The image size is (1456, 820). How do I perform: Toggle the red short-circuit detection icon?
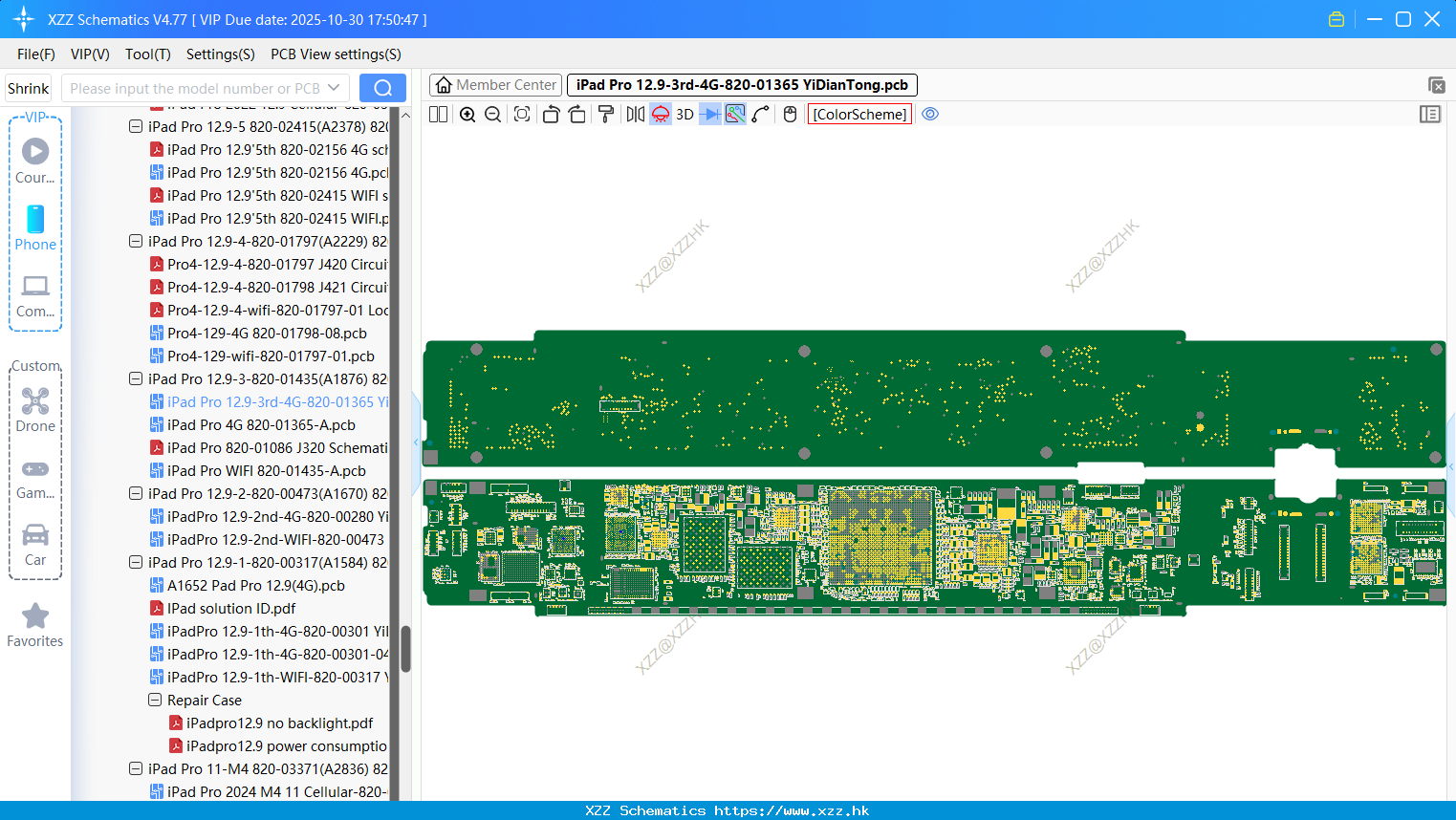[661, 114]
